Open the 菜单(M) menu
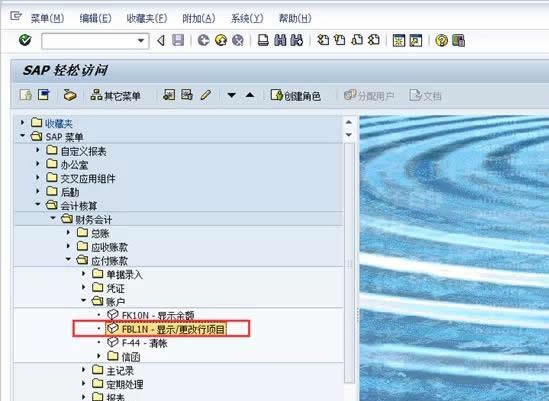The height and width of the screenshot is (401, 549). tap(47, 18)
